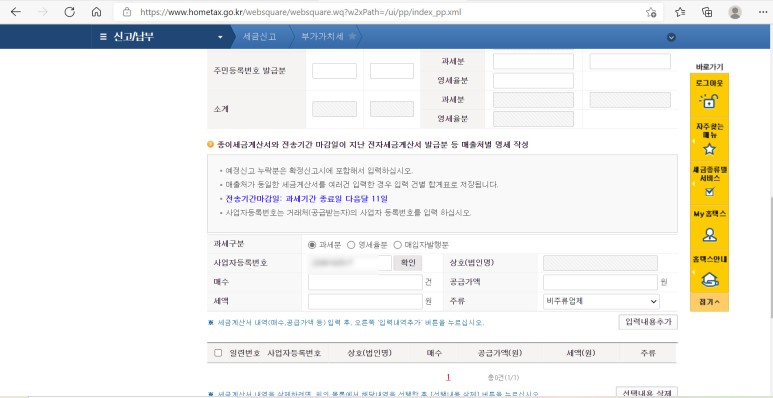The width and height of the screenshot is (773, 398).
Task: Add this page to favorites star icon
Action: click(651, 12)
